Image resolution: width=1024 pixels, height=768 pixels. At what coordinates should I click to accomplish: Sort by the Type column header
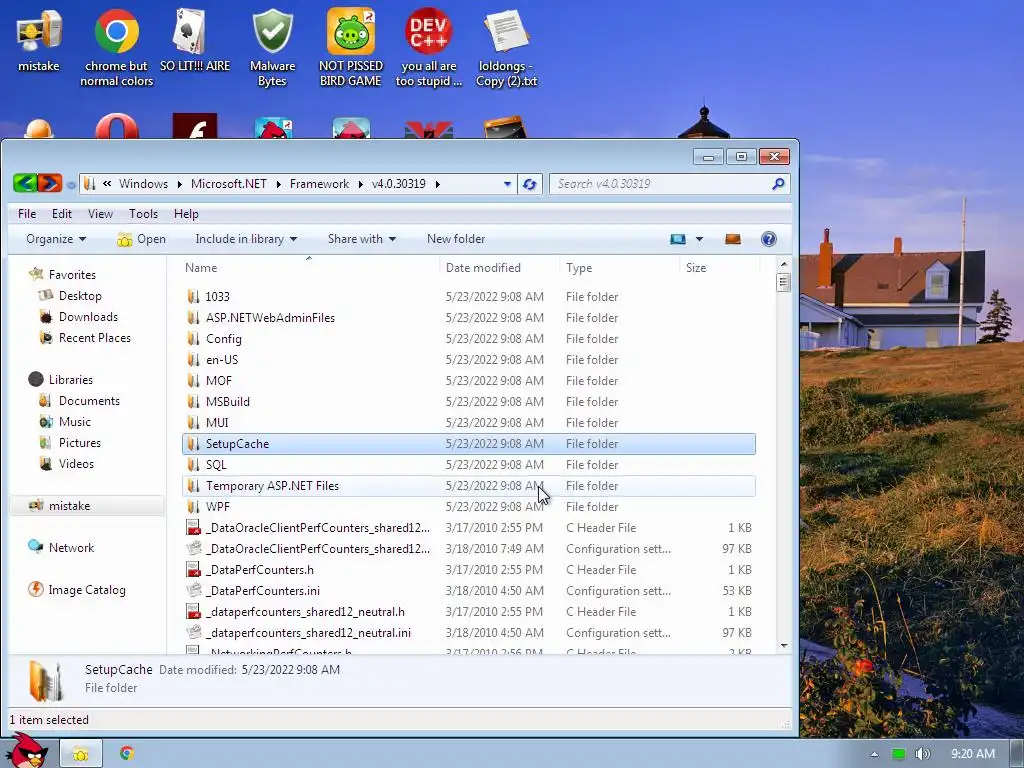[x=620, y=268]
